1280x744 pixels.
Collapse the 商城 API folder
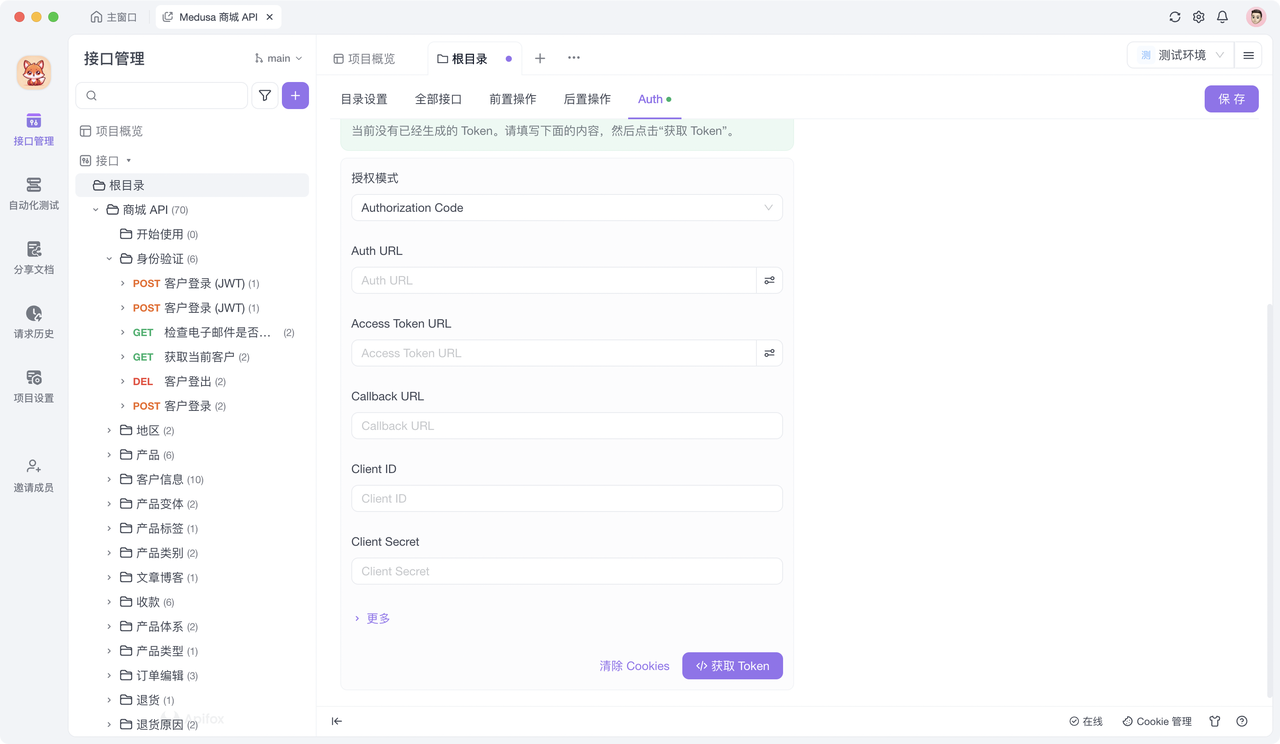point(96,210)
